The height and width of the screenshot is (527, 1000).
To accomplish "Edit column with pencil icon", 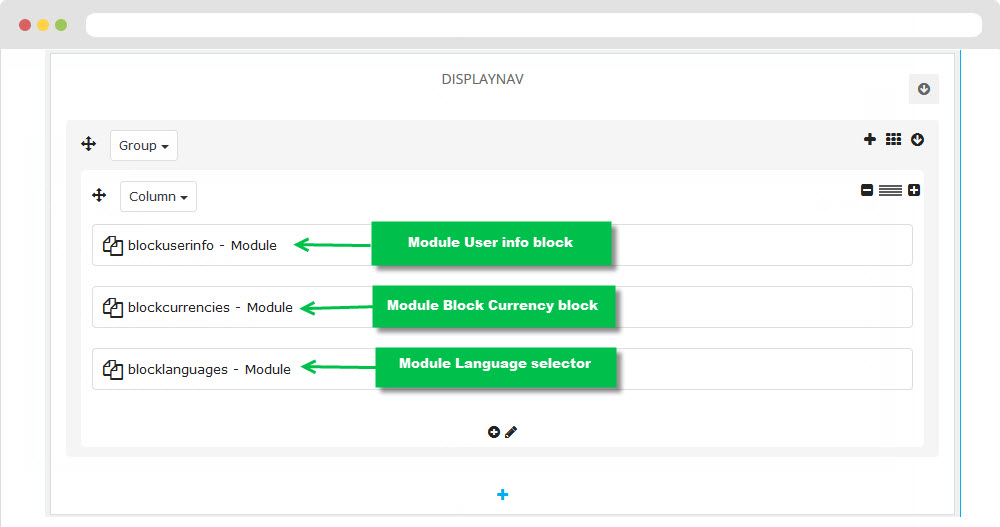I will 511,432.
